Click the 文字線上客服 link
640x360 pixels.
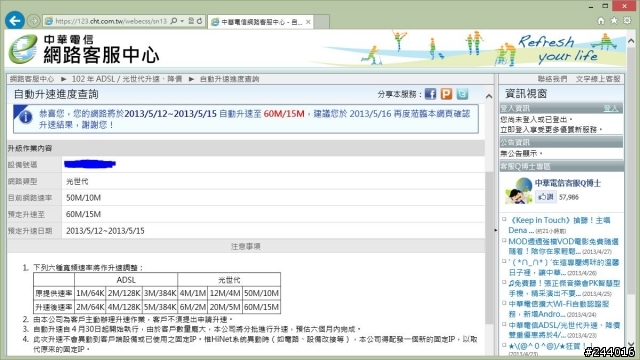(598, 79)
